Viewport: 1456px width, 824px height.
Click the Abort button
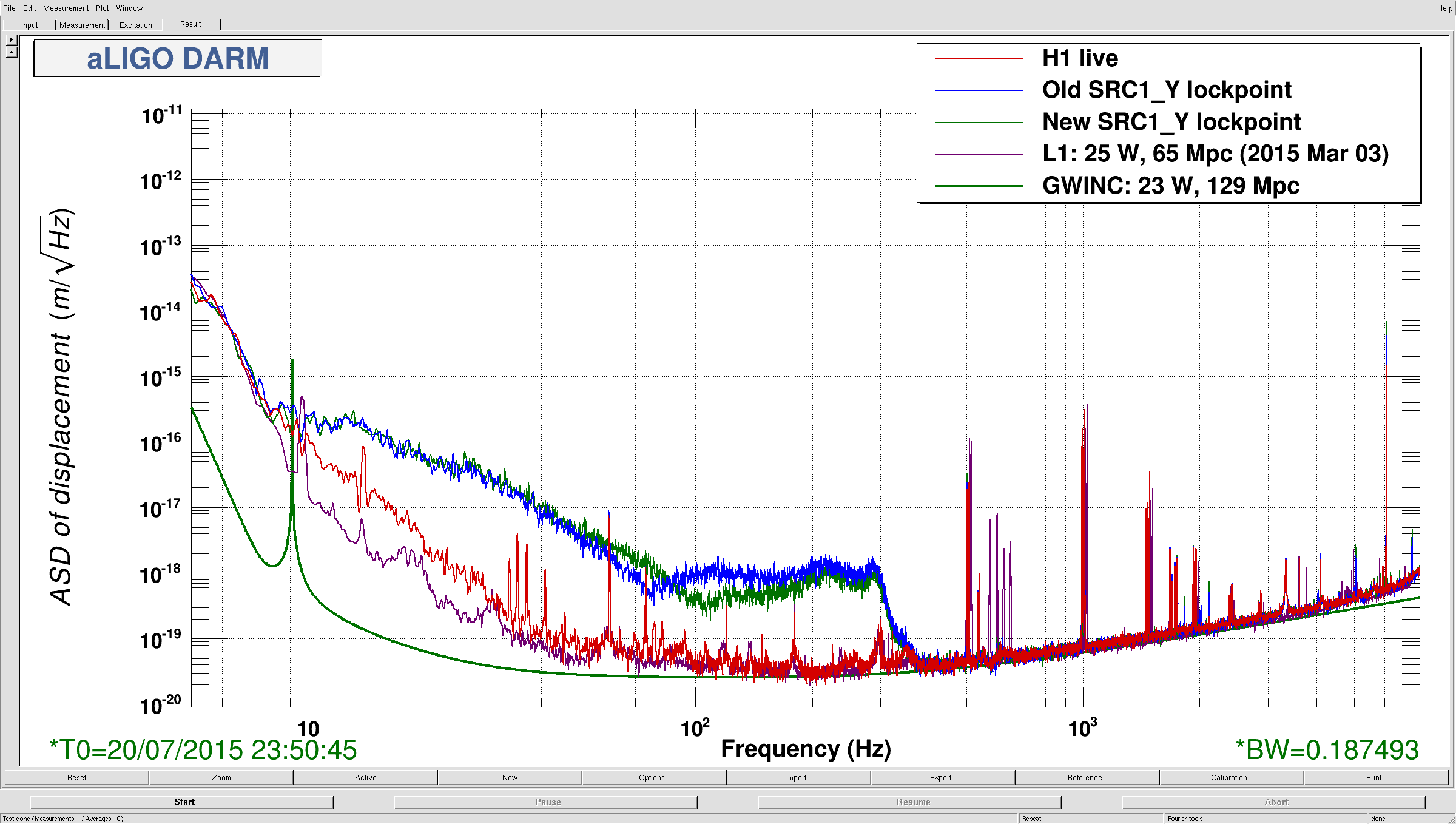(x=1274, y=802)
